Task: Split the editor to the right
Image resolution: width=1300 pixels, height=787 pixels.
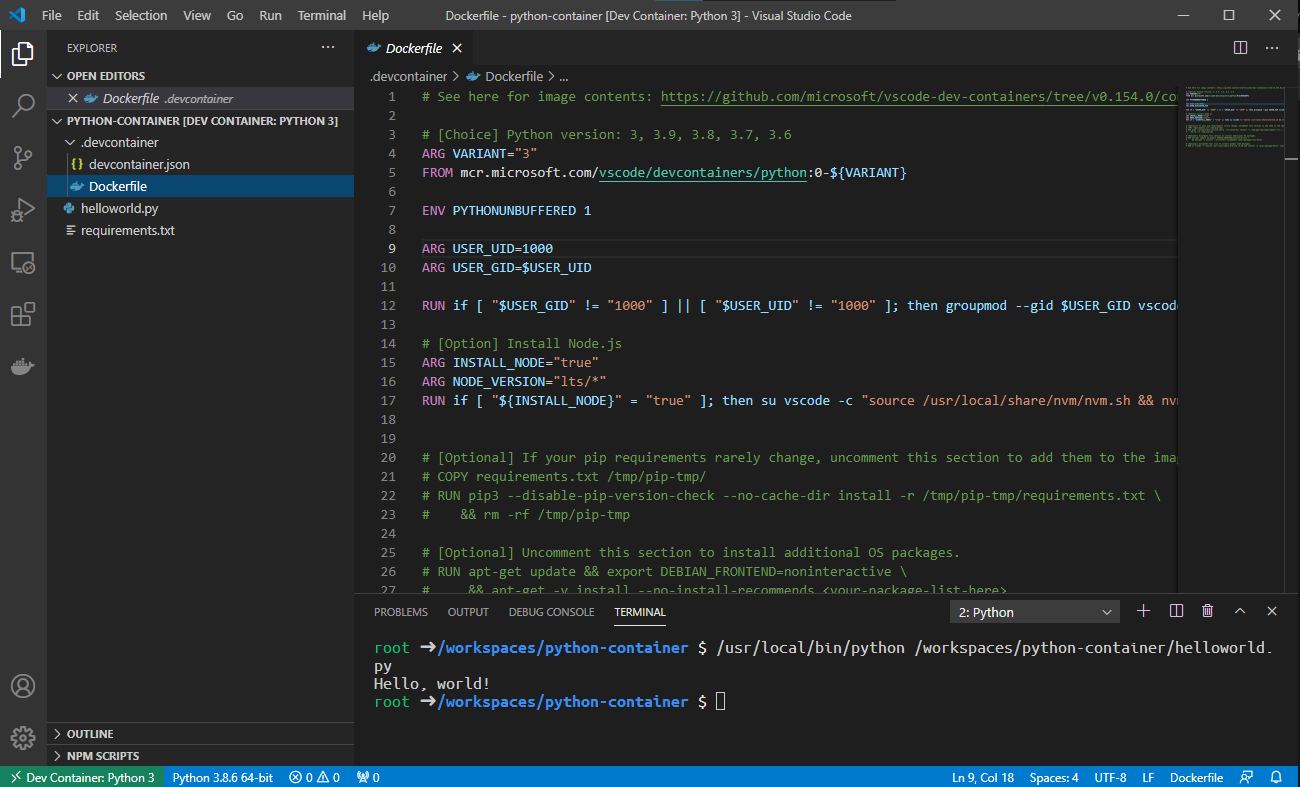Action: (x=1240, y=47)
